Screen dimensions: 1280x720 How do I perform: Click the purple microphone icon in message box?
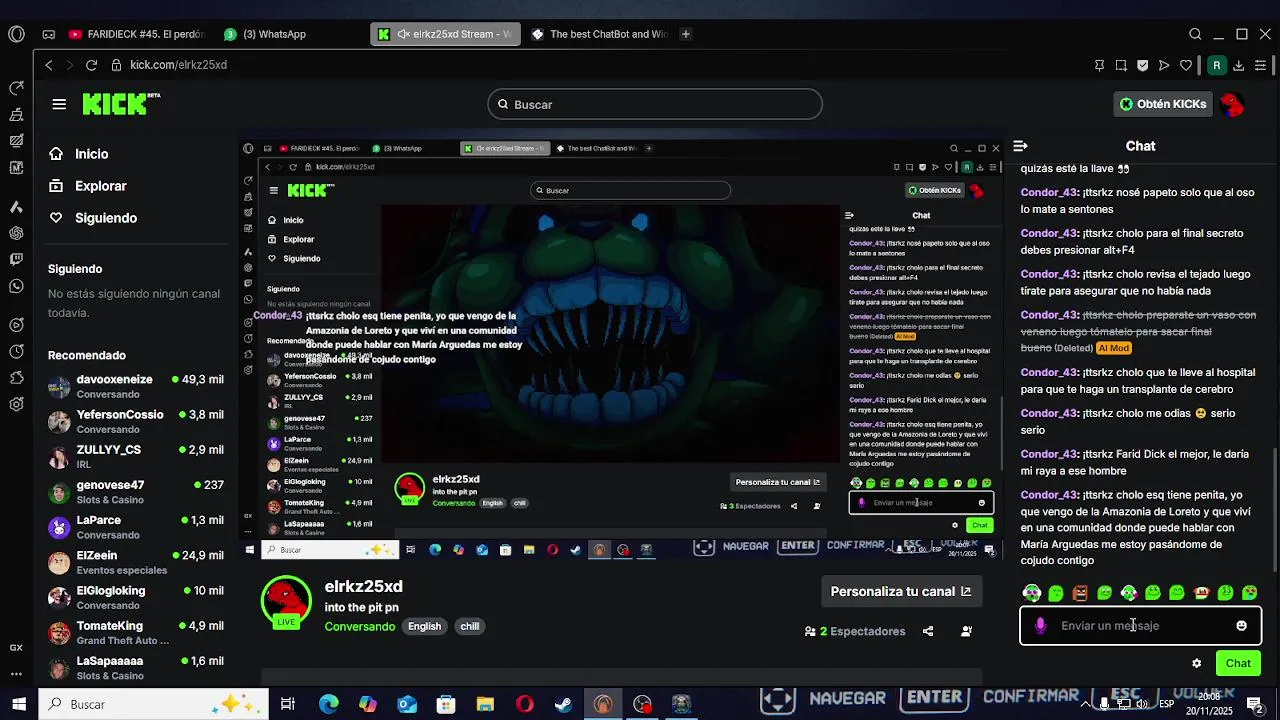(x=1040, y=626)
